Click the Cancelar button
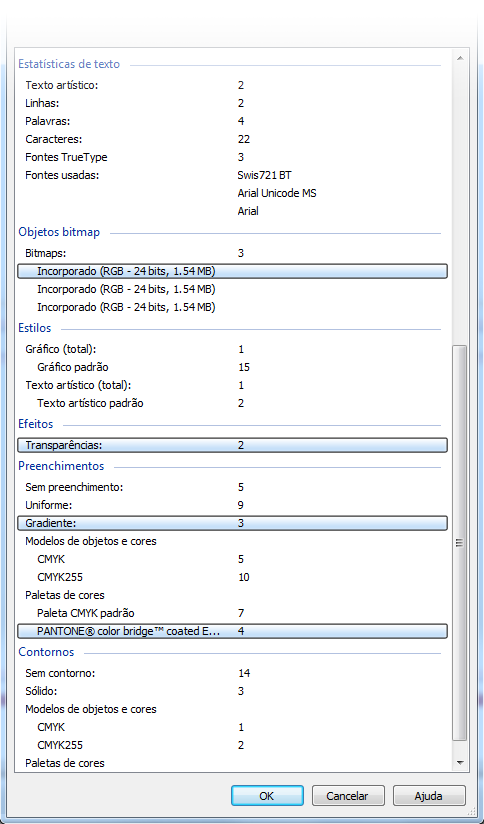 (348, 796)
